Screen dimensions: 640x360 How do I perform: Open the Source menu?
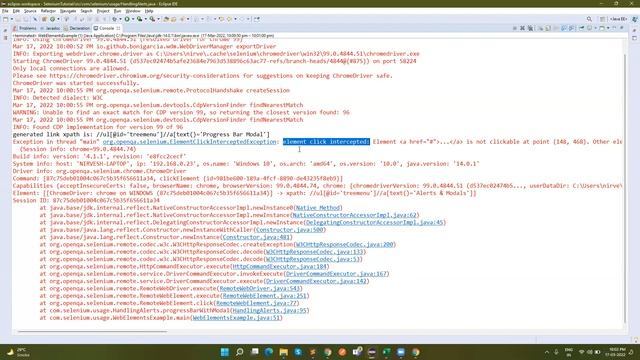click(x=30, y=11)
